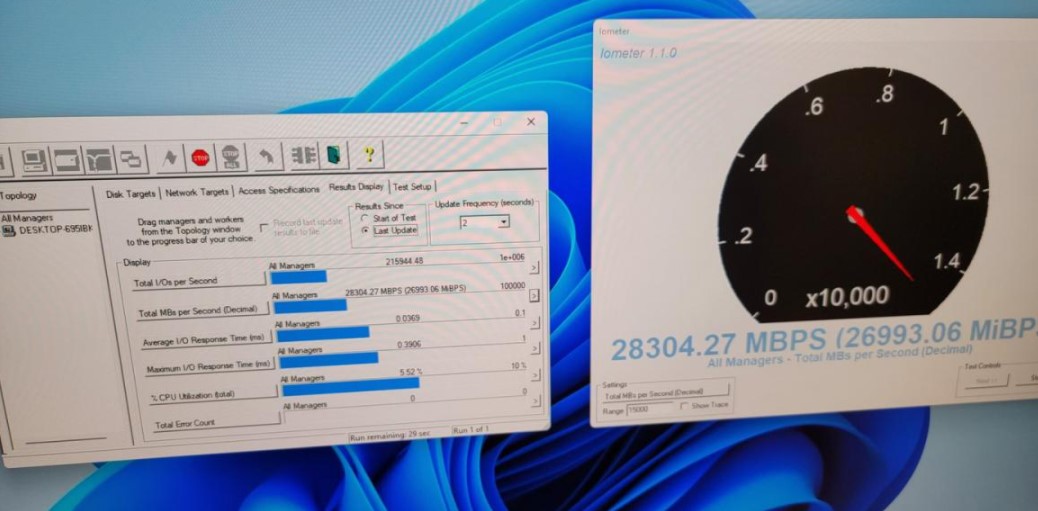Click the 215944.48 I/Os value text
Viewport: 1038px width, 511px height.
(x=404, y=261)
